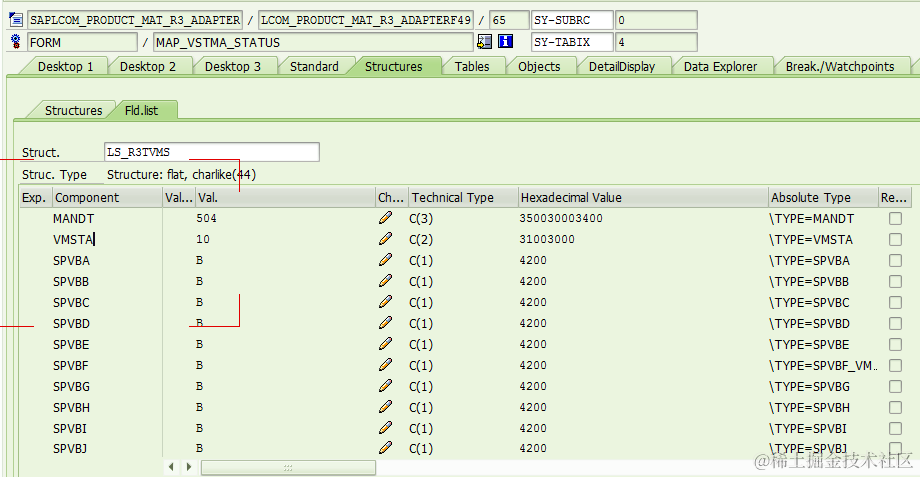The image size is (920, 477).
Task: Click the SAPLCOM_PRODUCT_MAT_R3_ADAPTER program field
Action: tap(136, 20)
